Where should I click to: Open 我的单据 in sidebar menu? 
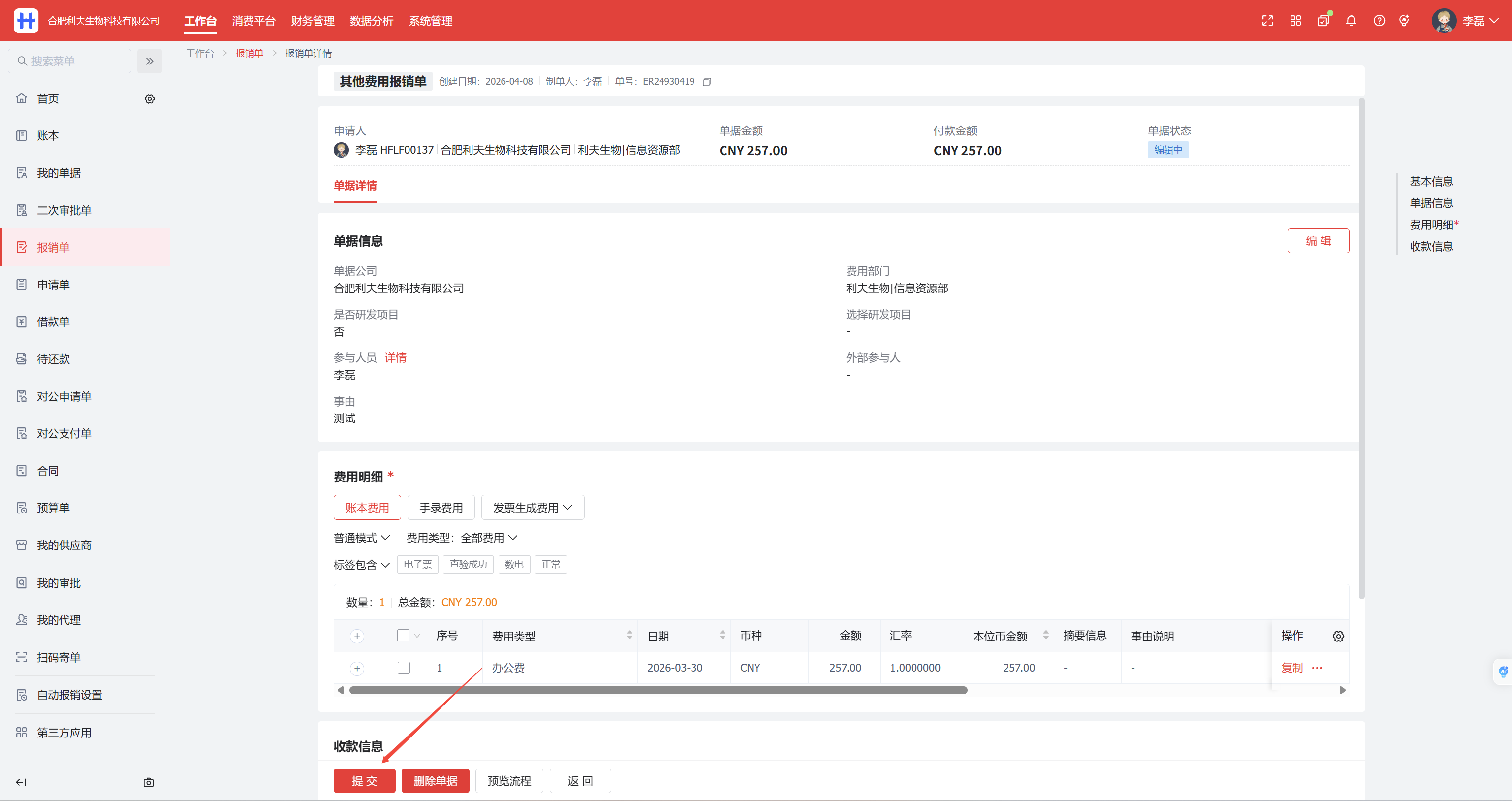[59, 173]
